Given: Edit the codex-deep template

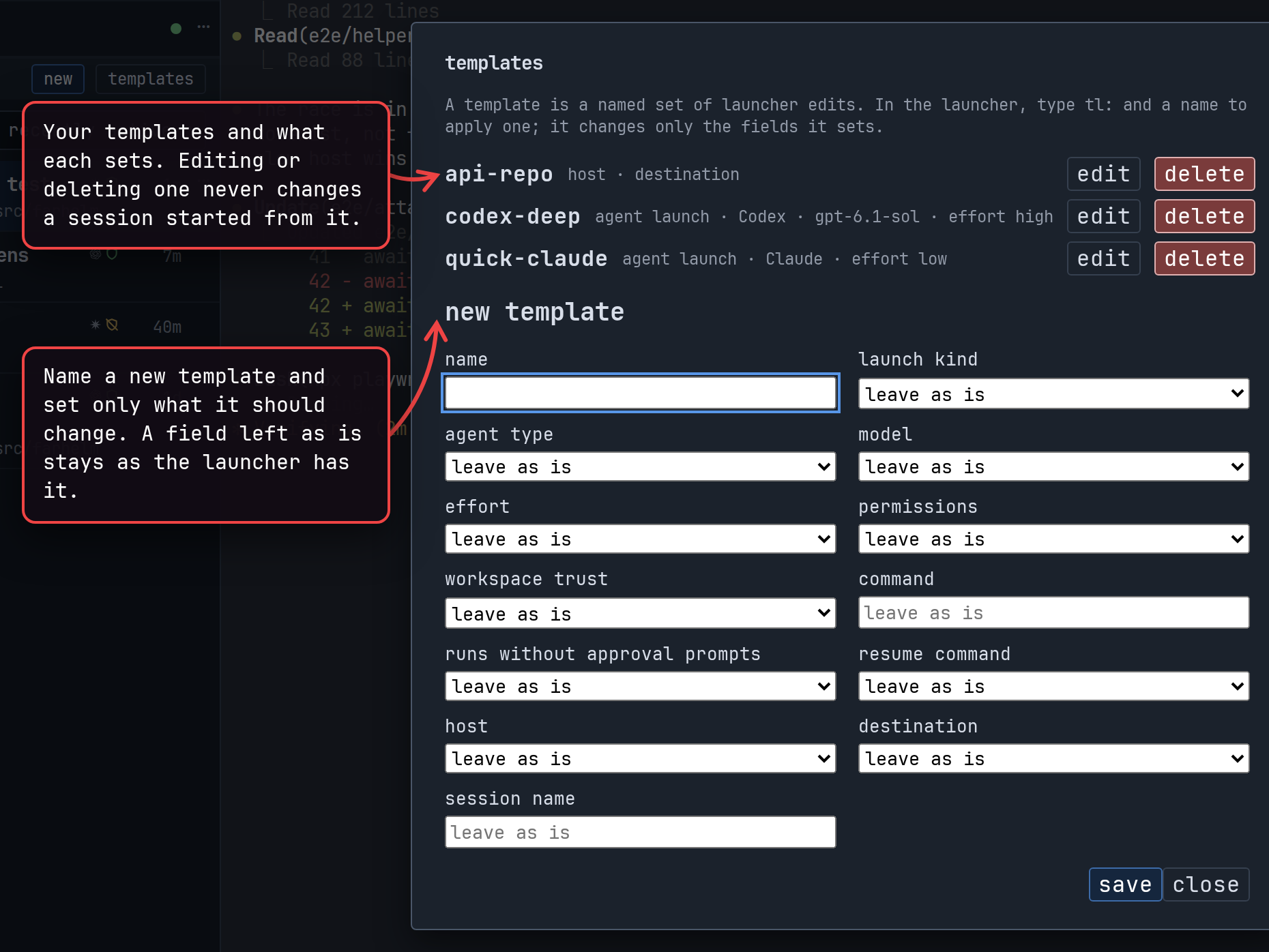Looking at the screenshot, I should coord(1103,216).
